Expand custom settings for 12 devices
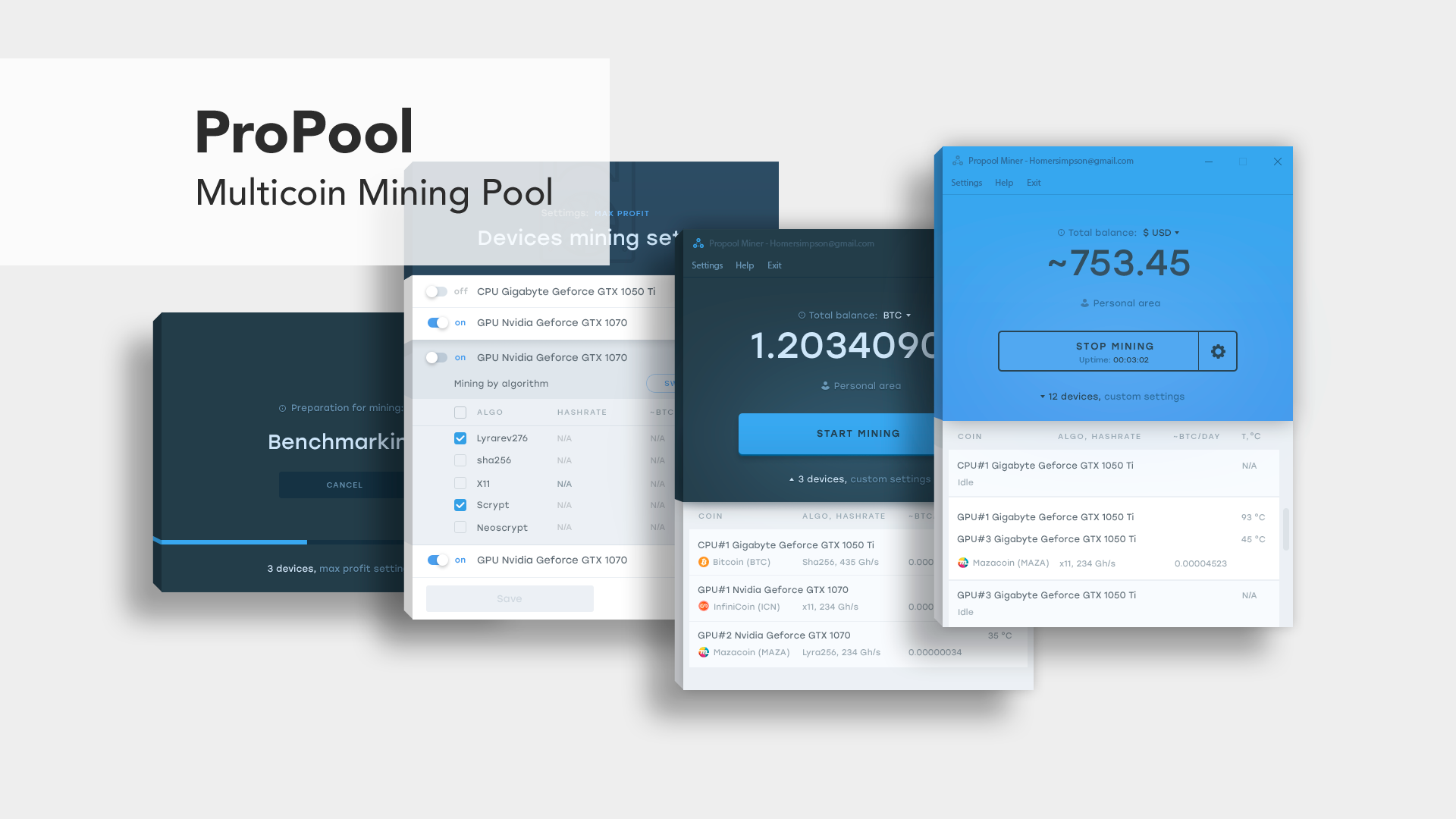The image size is (1456, 819). click(x=1113, y=396)
